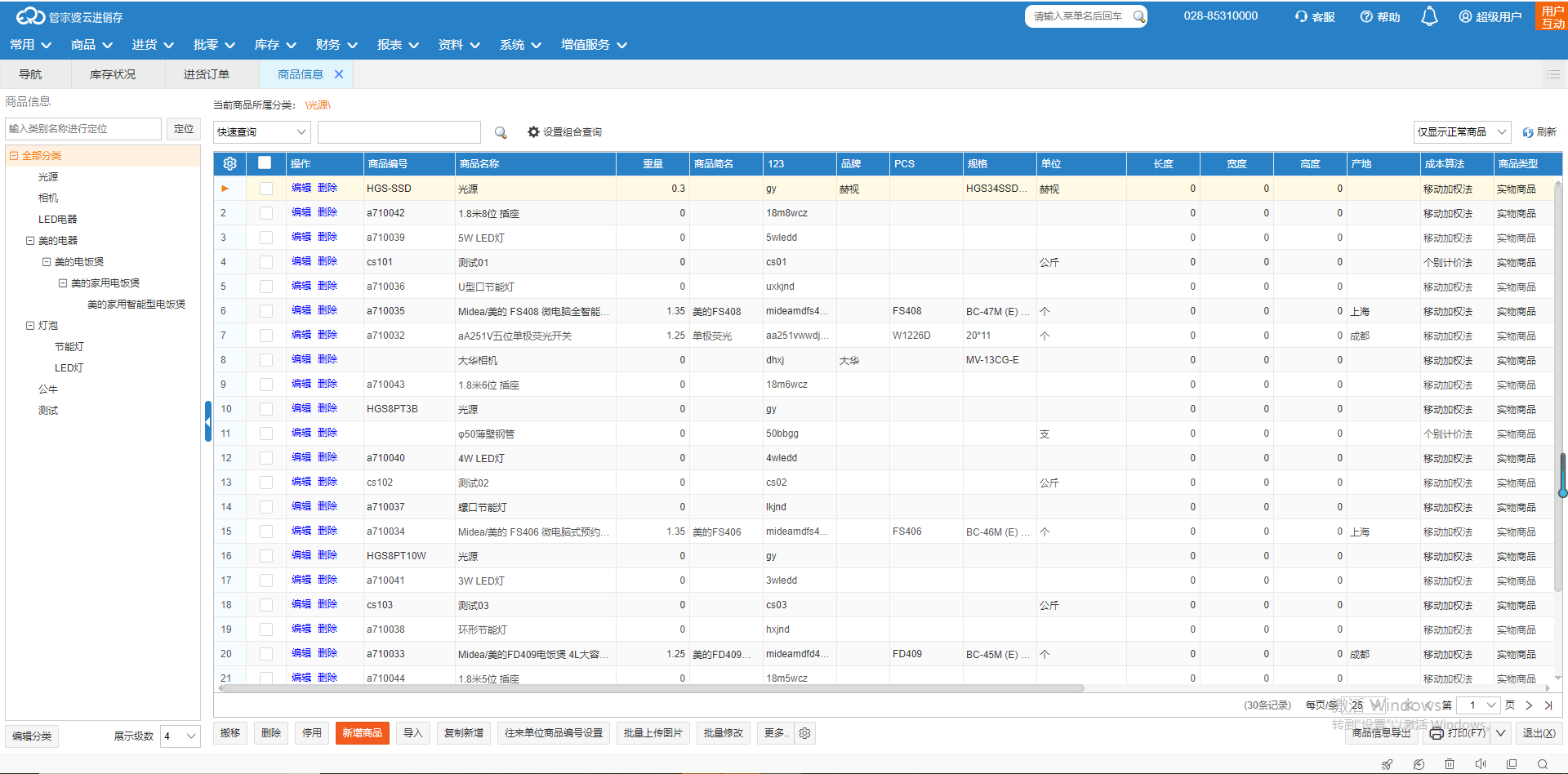Open the 报表 menu
This screenshot has height=774, width=1568.
[398, 45]
